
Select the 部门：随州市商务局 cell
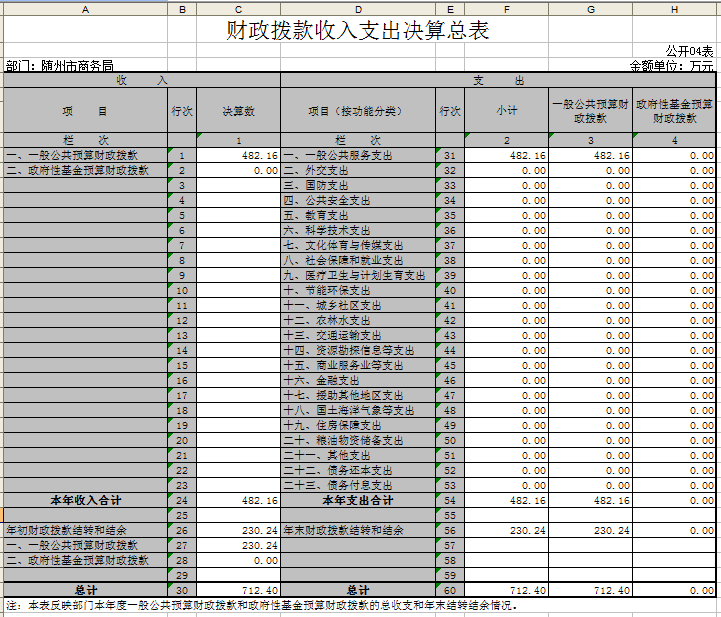pyautogui.click(x=60, y=66)
